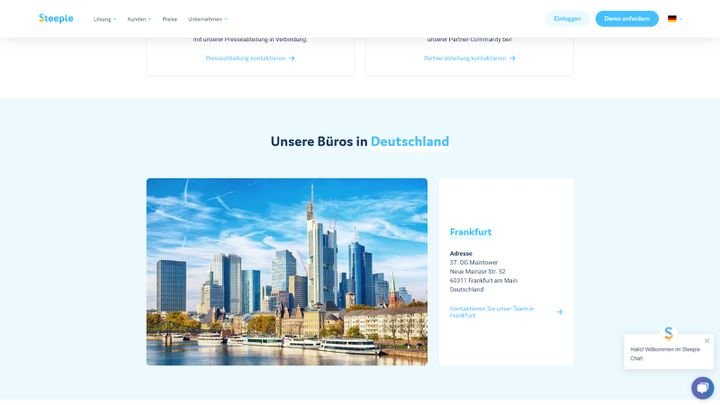Click the Steeple logo
Viewport: 720px width, 405px height.
tap(56, 18)
